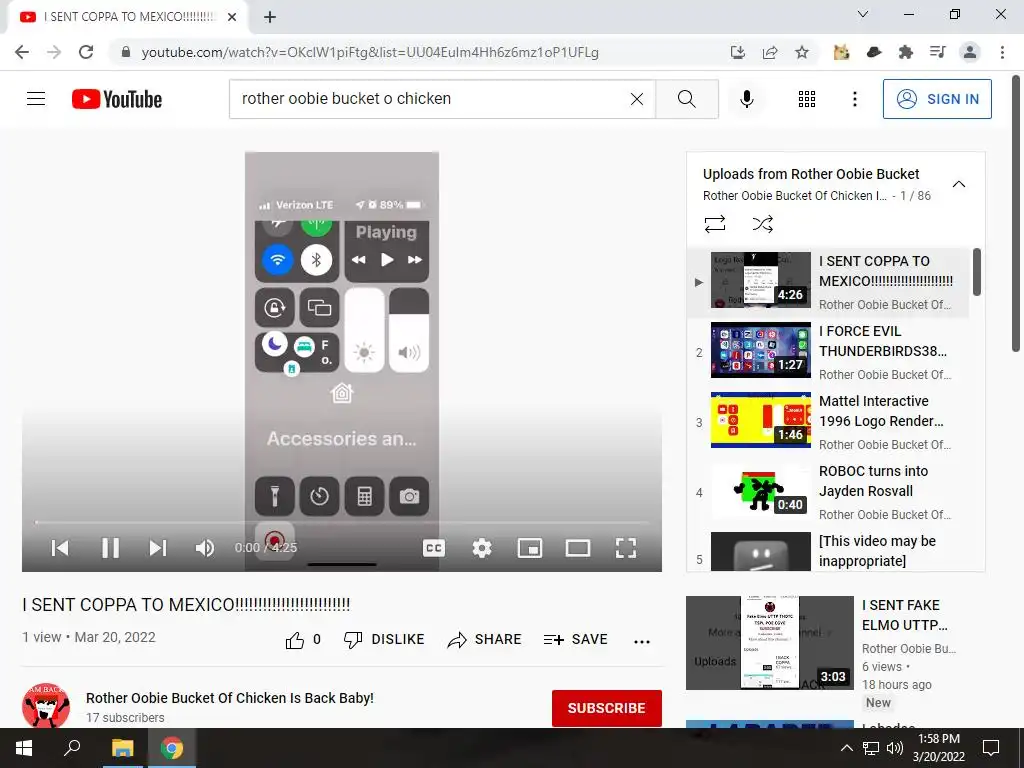Close the I SENT COPPA tab

pyautogui.click(x=232, y=17)
